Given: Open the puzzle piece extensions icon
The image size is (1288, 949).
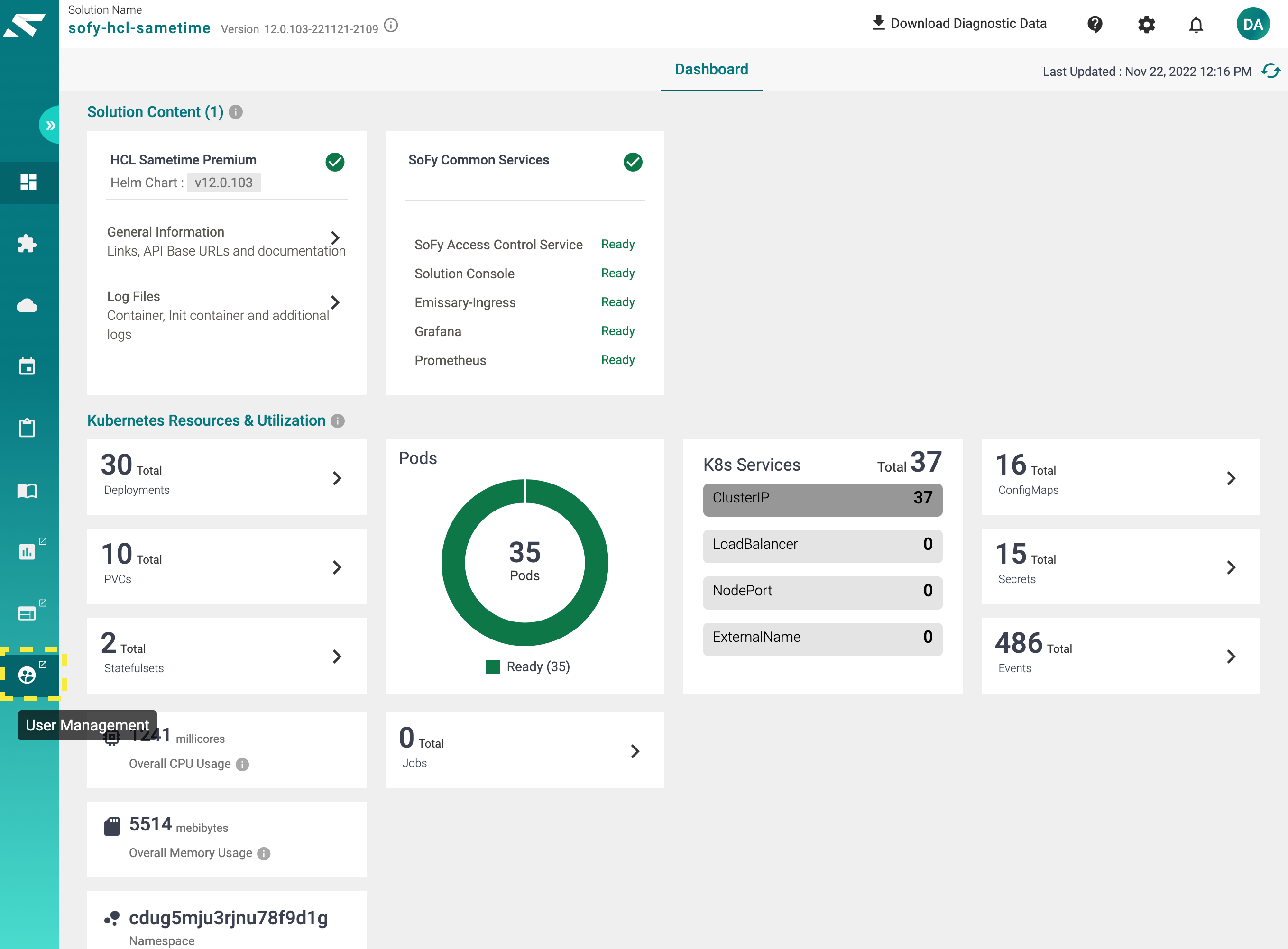Looking at the screenshot, I should (27, 244).
